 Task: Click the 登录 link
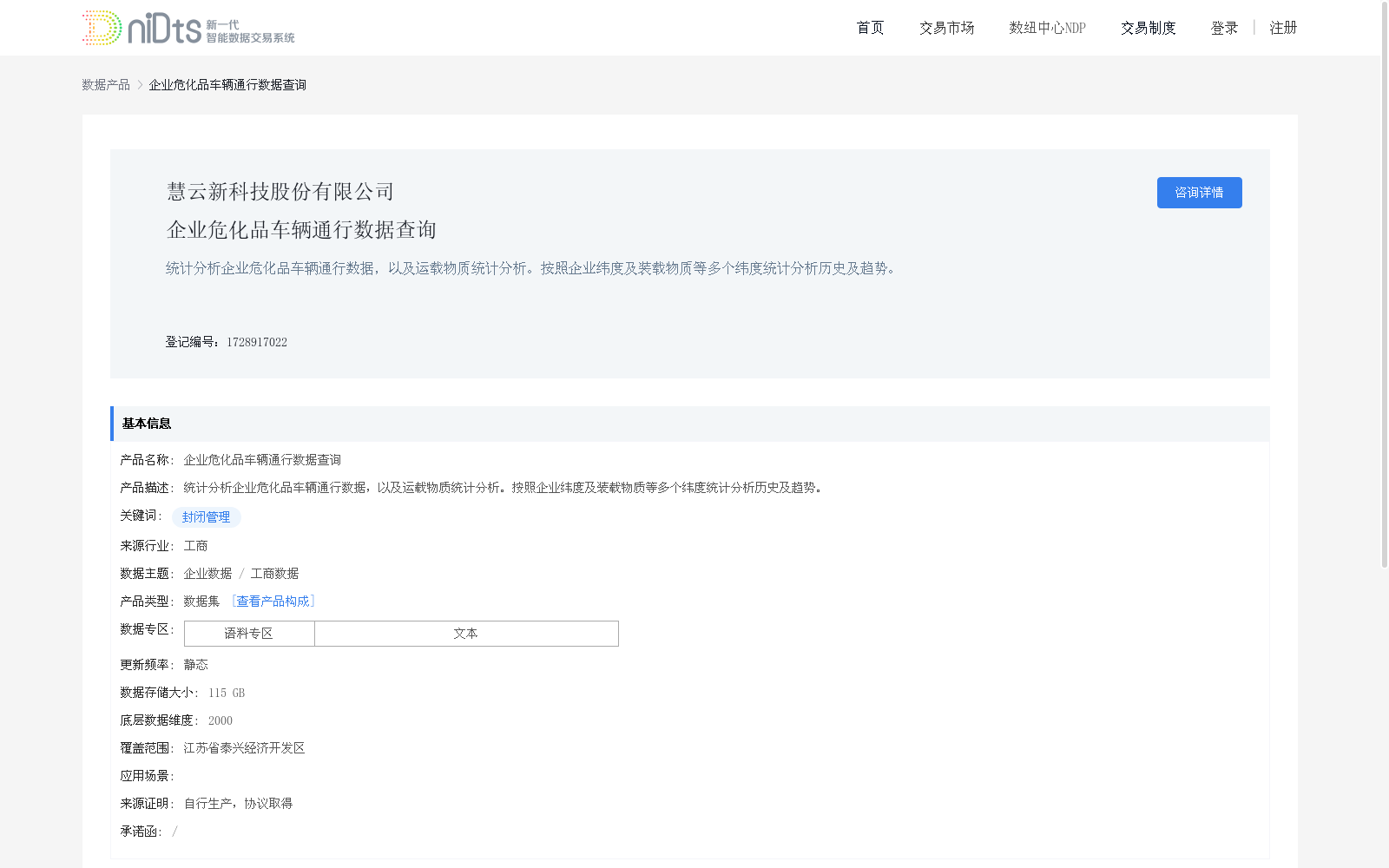point(1224,28)
